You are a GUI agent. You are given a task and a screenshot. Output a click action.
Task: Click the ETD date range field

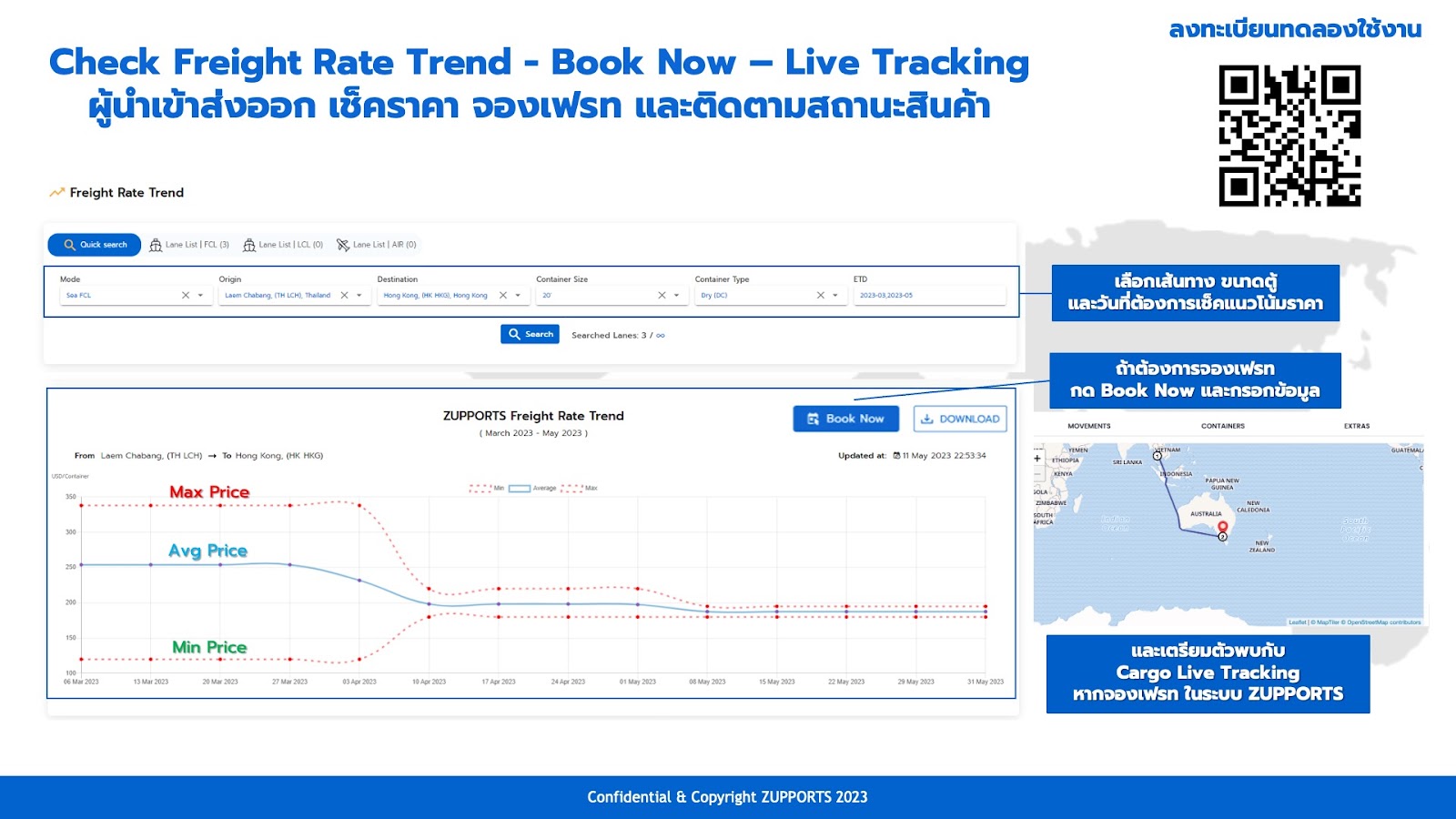pyautogui.click(x=928, y=296)
